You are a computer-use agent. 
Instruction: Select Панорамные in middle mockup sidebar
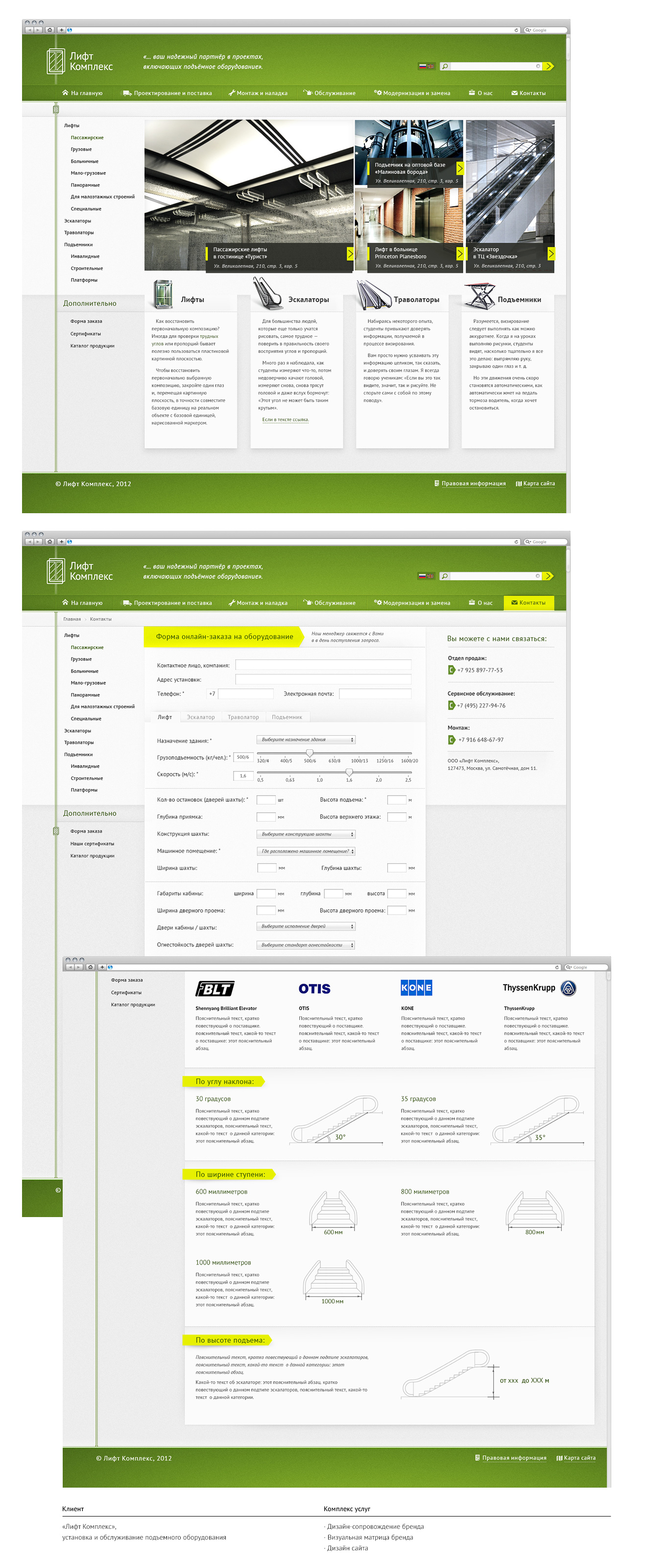click(85, 695)
